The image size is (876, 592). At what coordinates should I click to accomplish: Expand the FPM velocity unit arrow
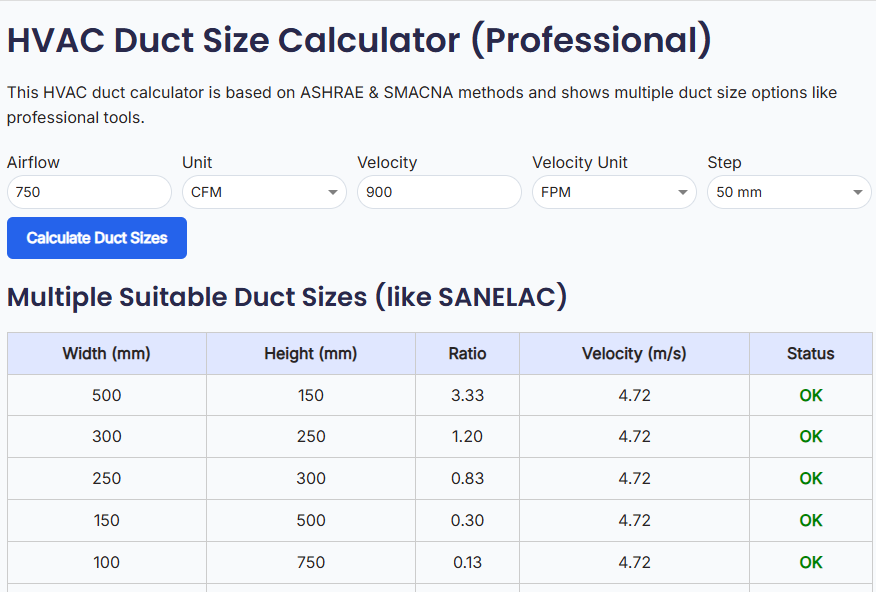[x=683, y=192]
